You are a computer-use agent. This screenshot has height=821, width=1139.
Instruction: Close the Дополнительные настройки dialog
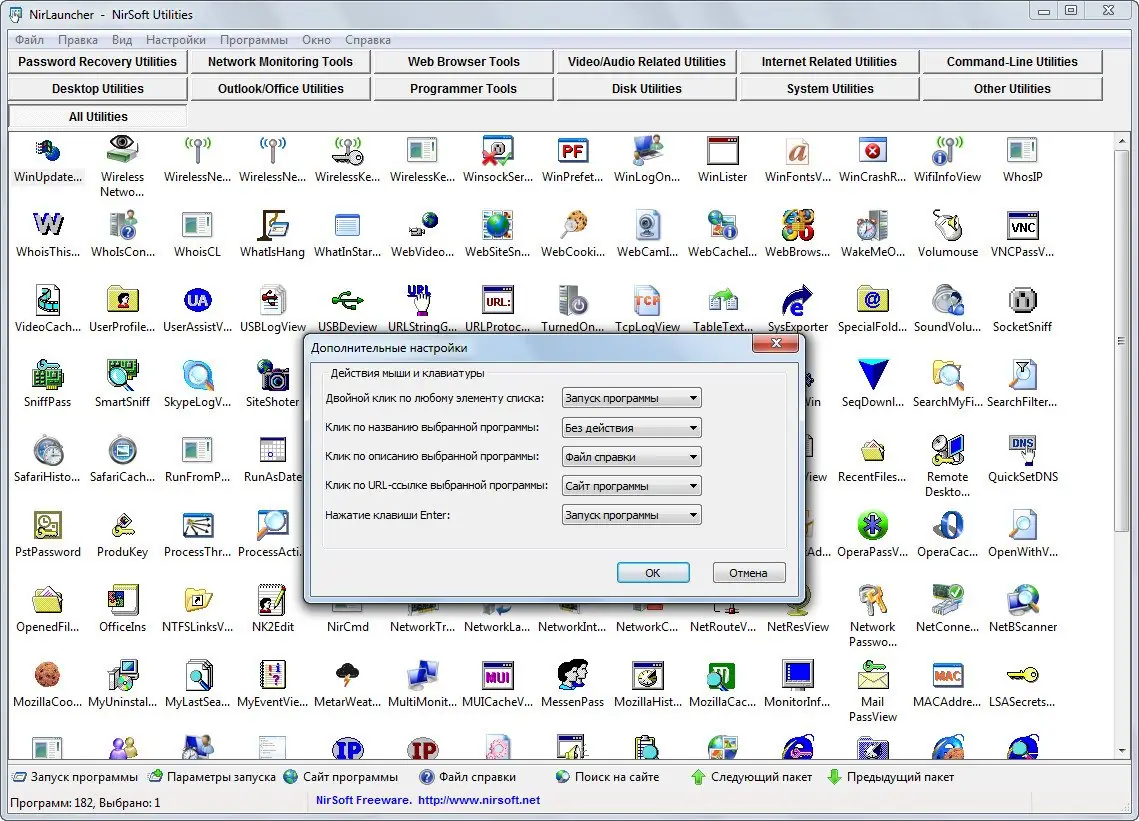coord(776,343)
